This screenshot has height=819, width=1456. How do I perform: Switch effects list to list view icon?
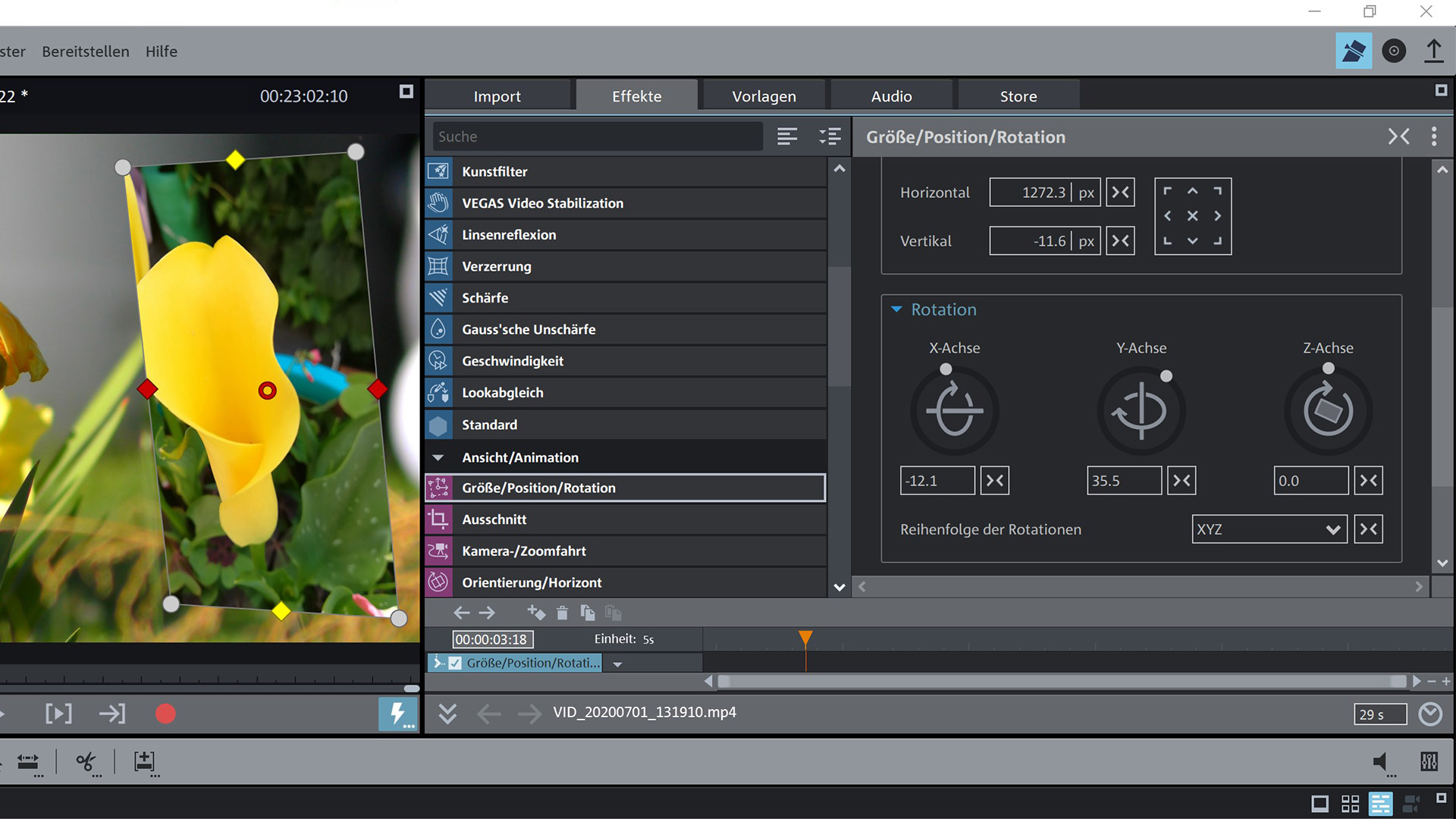[787, 136]
